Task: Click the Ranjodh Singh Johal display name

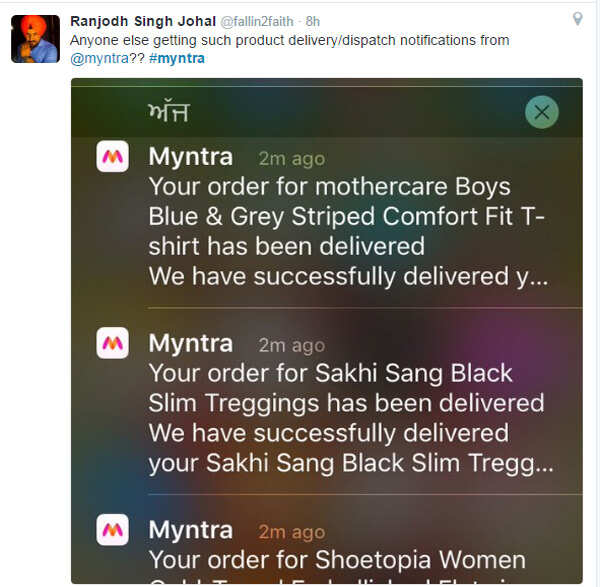Action: [x=143, y=21]
